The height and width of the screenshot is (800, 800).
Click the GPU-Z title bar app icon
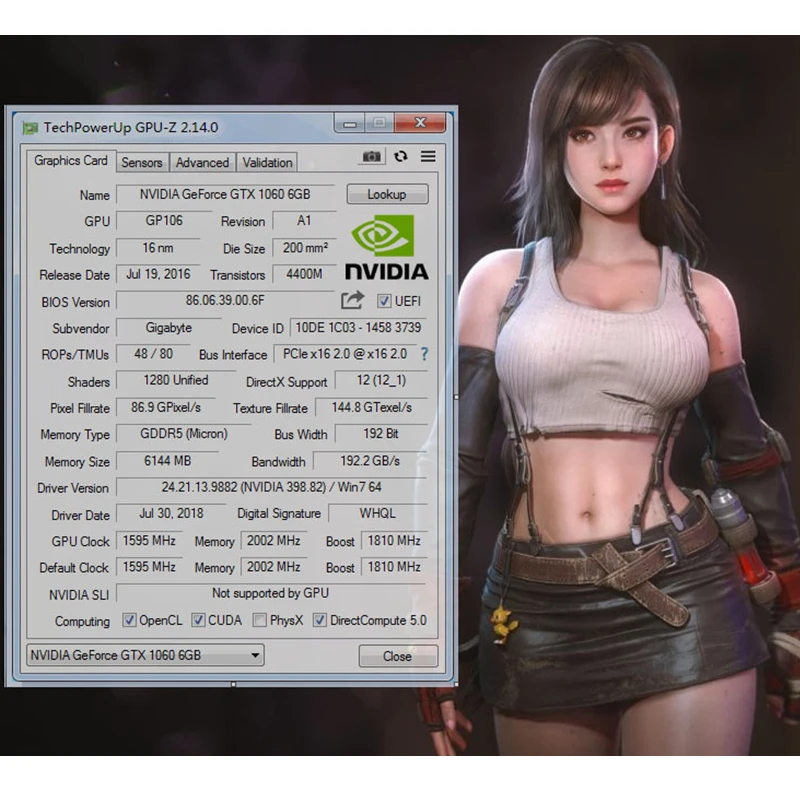(30, 128)
